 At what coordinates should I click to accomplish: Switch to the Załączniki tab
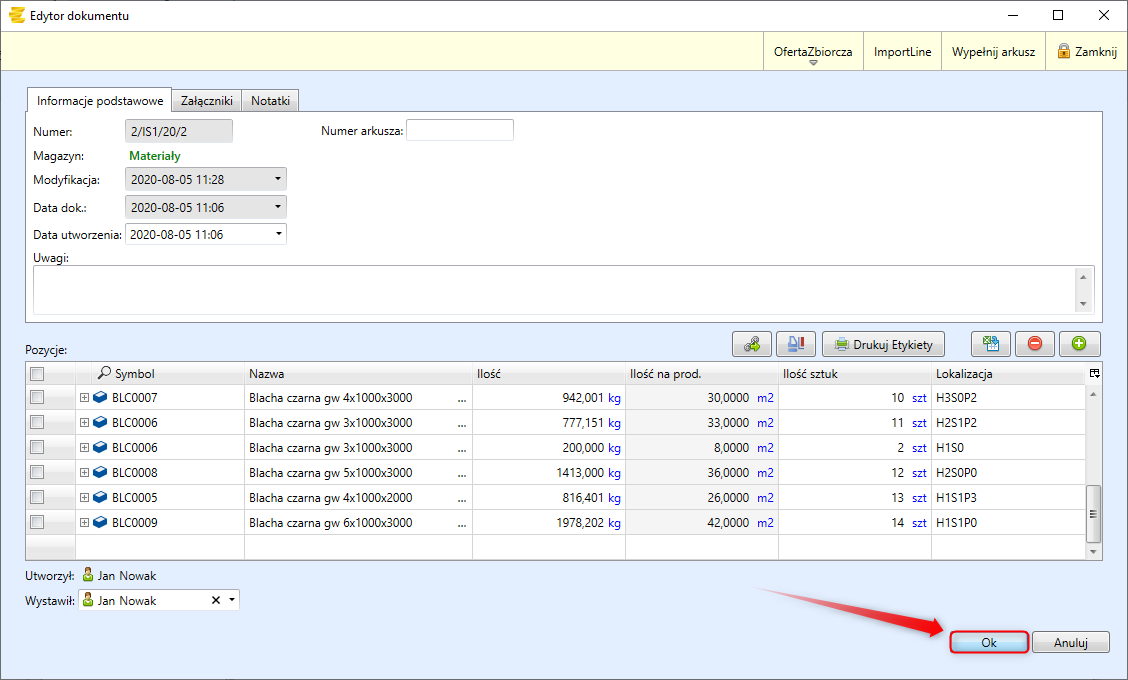point(206,101)
